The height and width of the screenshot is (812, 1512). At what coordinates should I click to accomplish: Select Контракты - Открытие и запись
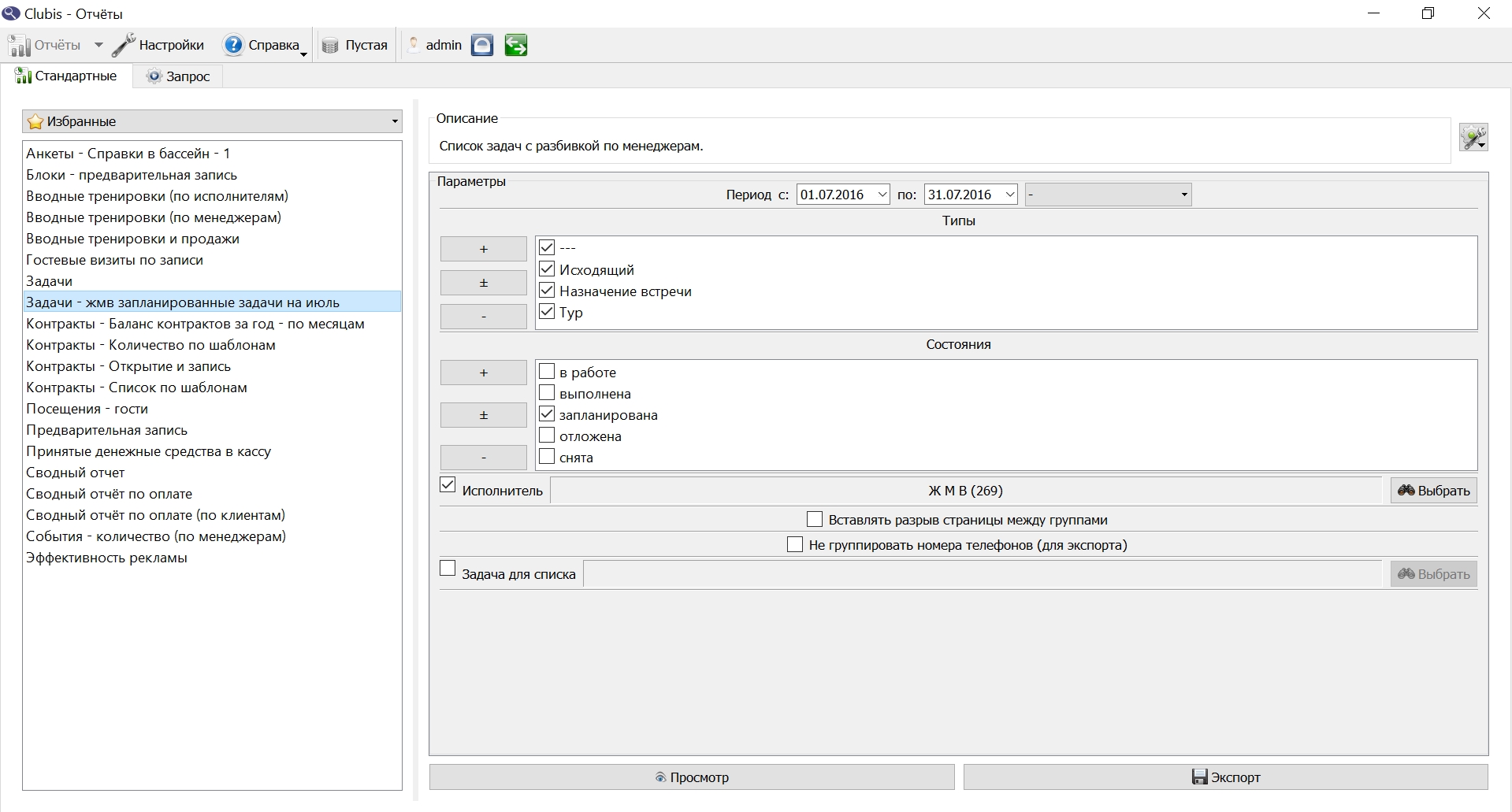click(212, 366)
